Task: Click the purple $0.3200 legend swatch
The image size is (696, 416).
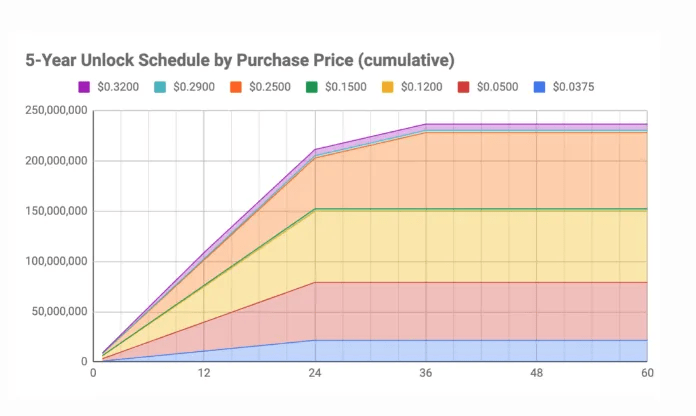Action: pyautogui.click(x=83, y=87)
